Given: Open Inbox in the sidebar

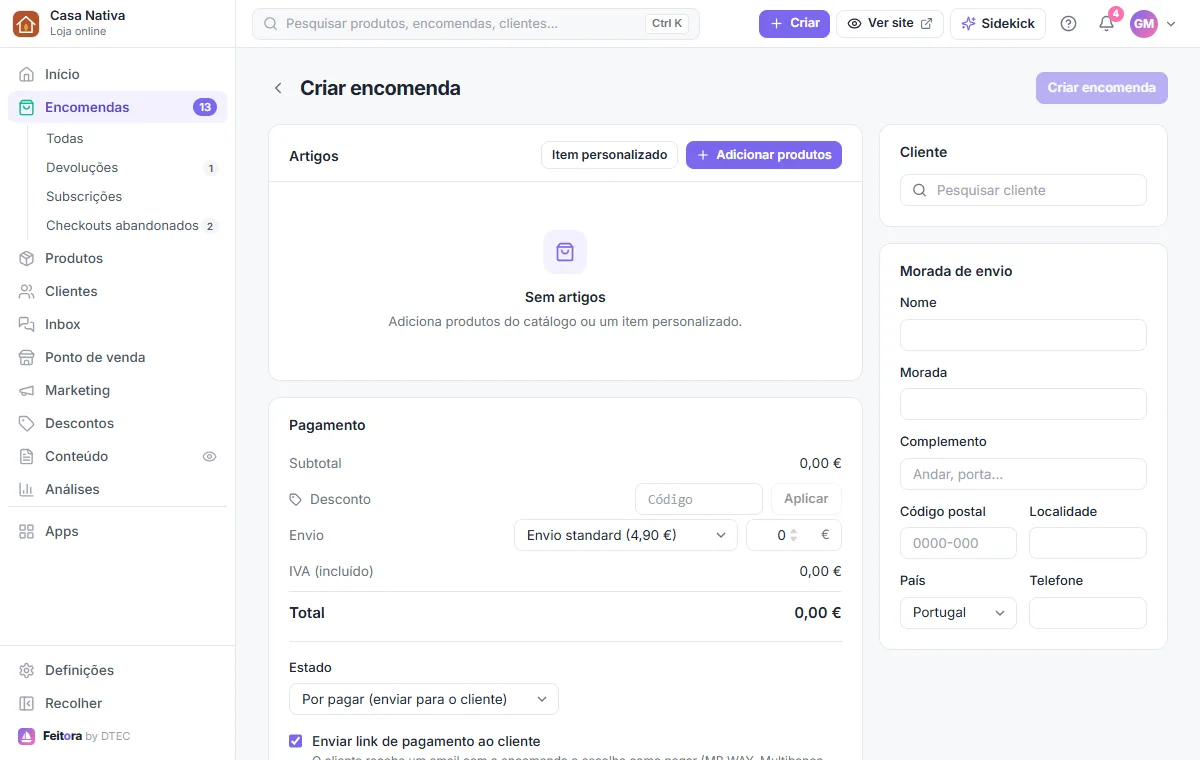Looking at the screenshot, I should pyautogui.click(x=118, y=324).
